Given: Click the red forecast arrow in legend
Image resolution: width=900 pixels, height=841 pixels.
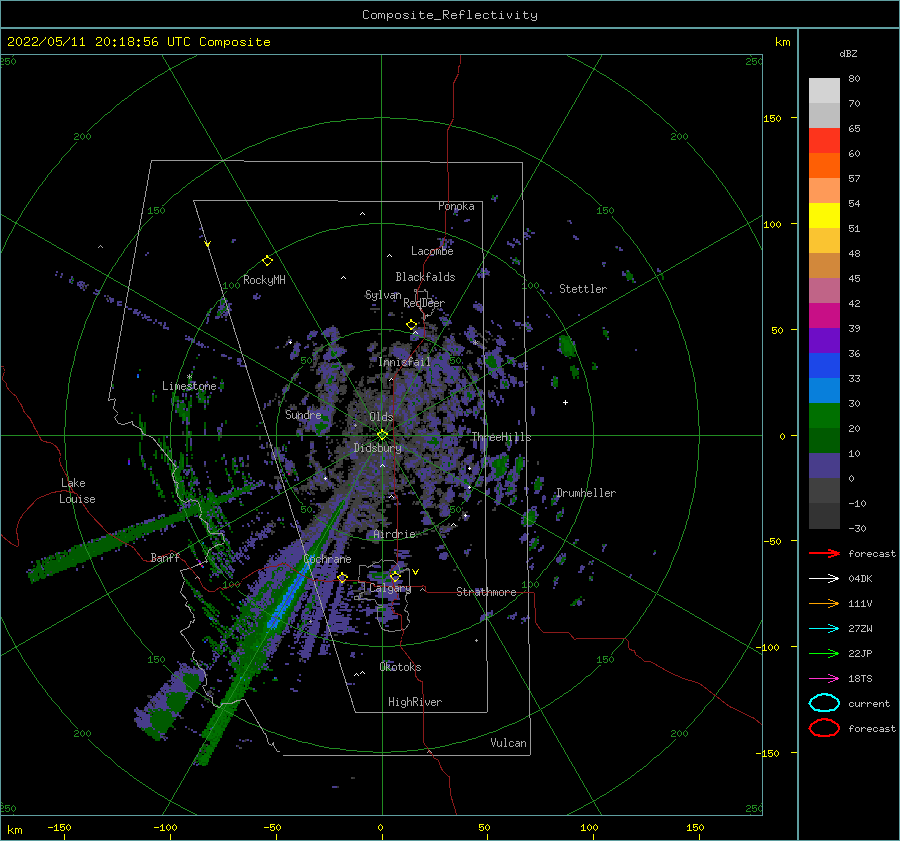Looking at the screenshot, I should pos(824,553).
